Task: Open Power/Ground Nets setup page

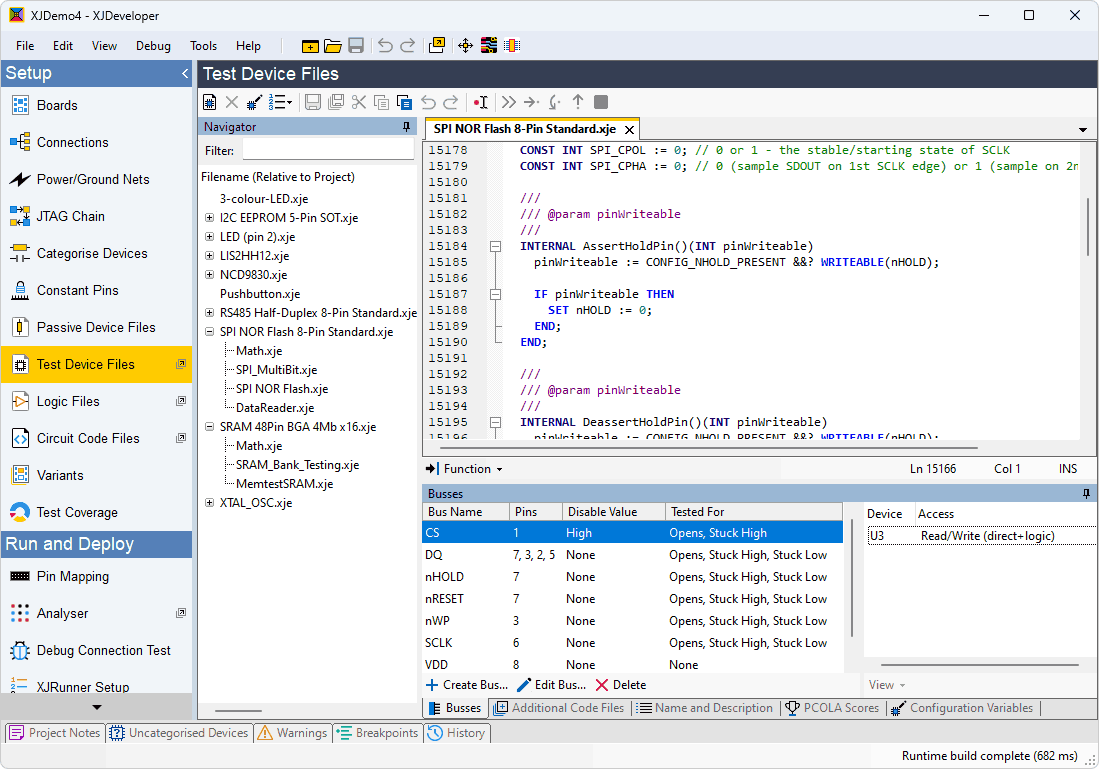Action: coord(97,179)
